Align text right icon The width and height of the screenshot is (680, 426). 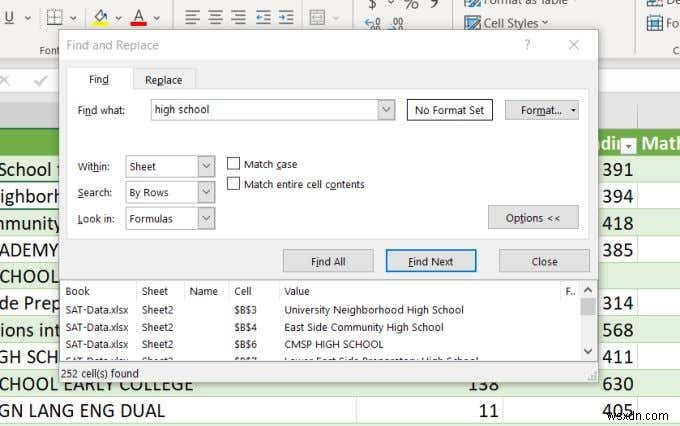click(x=238, y=17)
